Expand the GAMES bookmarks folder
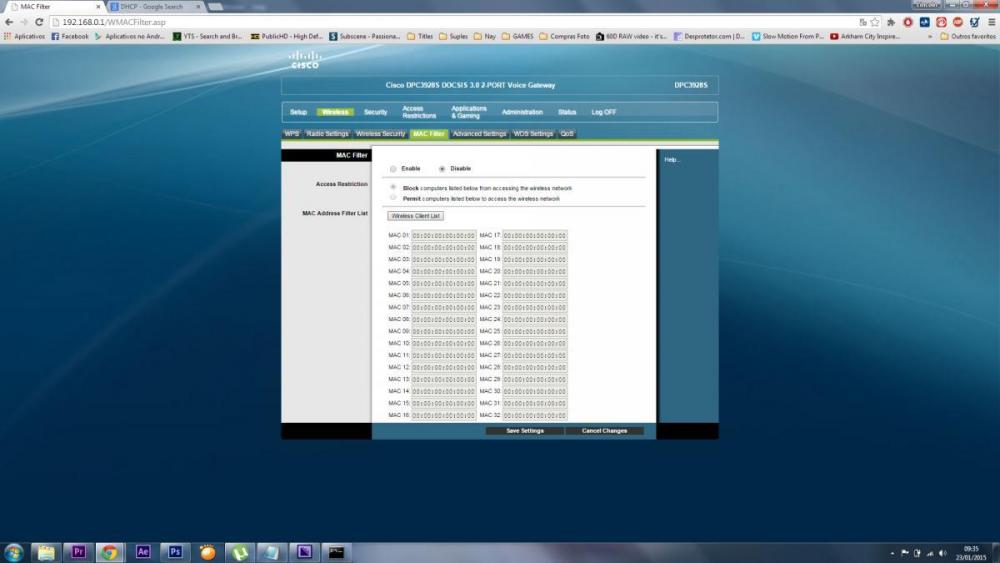1000x563 pixels. (518, 36)
